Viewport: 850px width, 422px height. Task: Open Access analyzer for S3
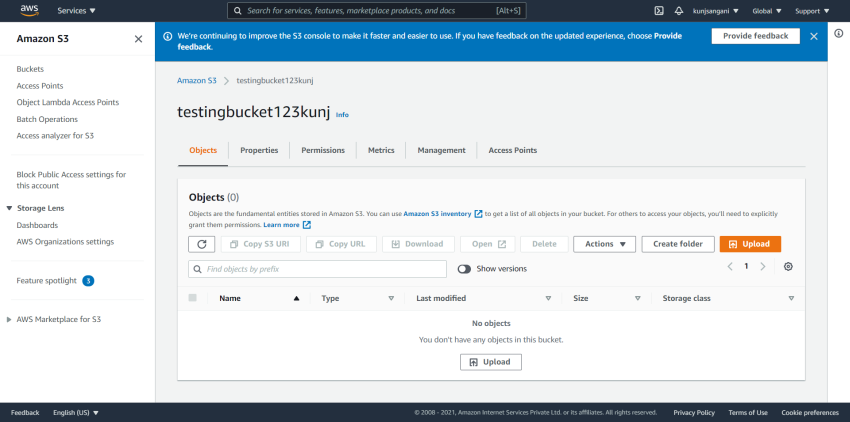[x=55, y=136]
